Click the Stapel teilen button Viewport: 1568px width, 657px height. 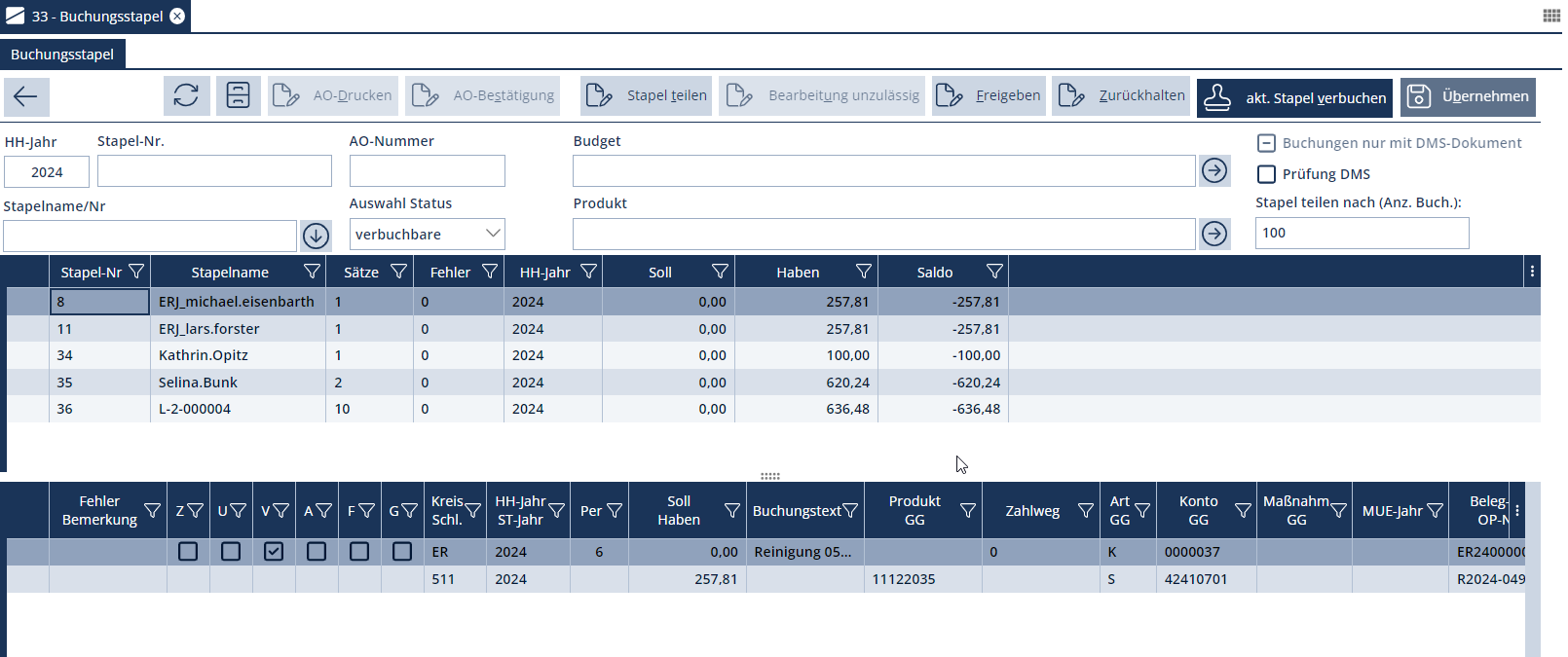[647, 95]
